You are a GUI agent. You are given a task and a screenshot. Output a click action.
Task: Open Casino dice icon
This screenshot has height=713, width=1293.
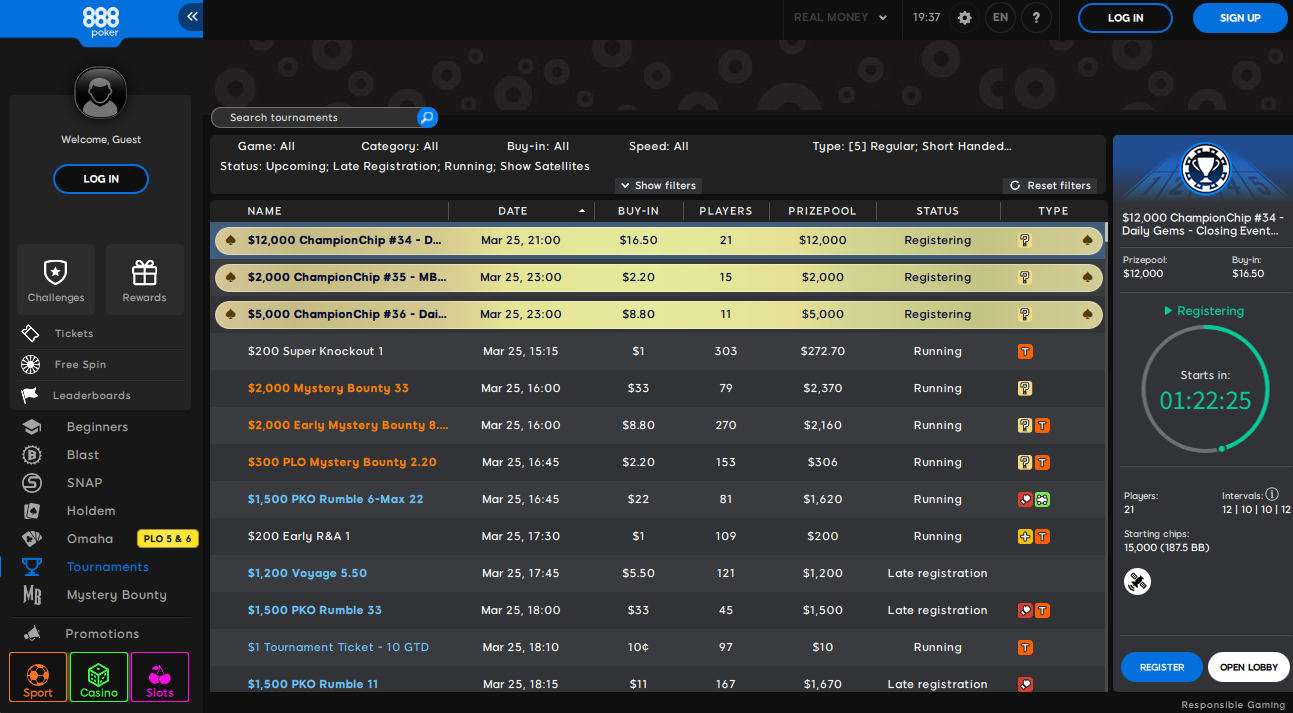[x=99, y=677]
